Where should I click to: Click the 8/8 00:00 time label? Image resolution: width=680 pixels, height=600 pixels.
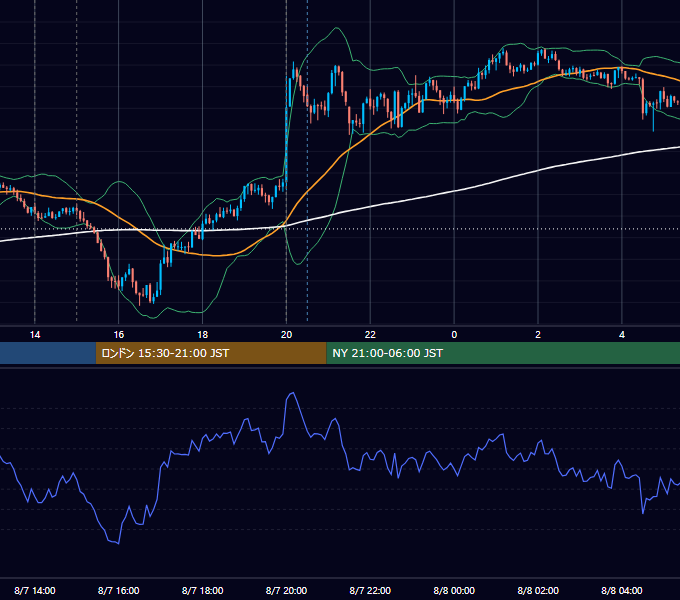[454, 590]
